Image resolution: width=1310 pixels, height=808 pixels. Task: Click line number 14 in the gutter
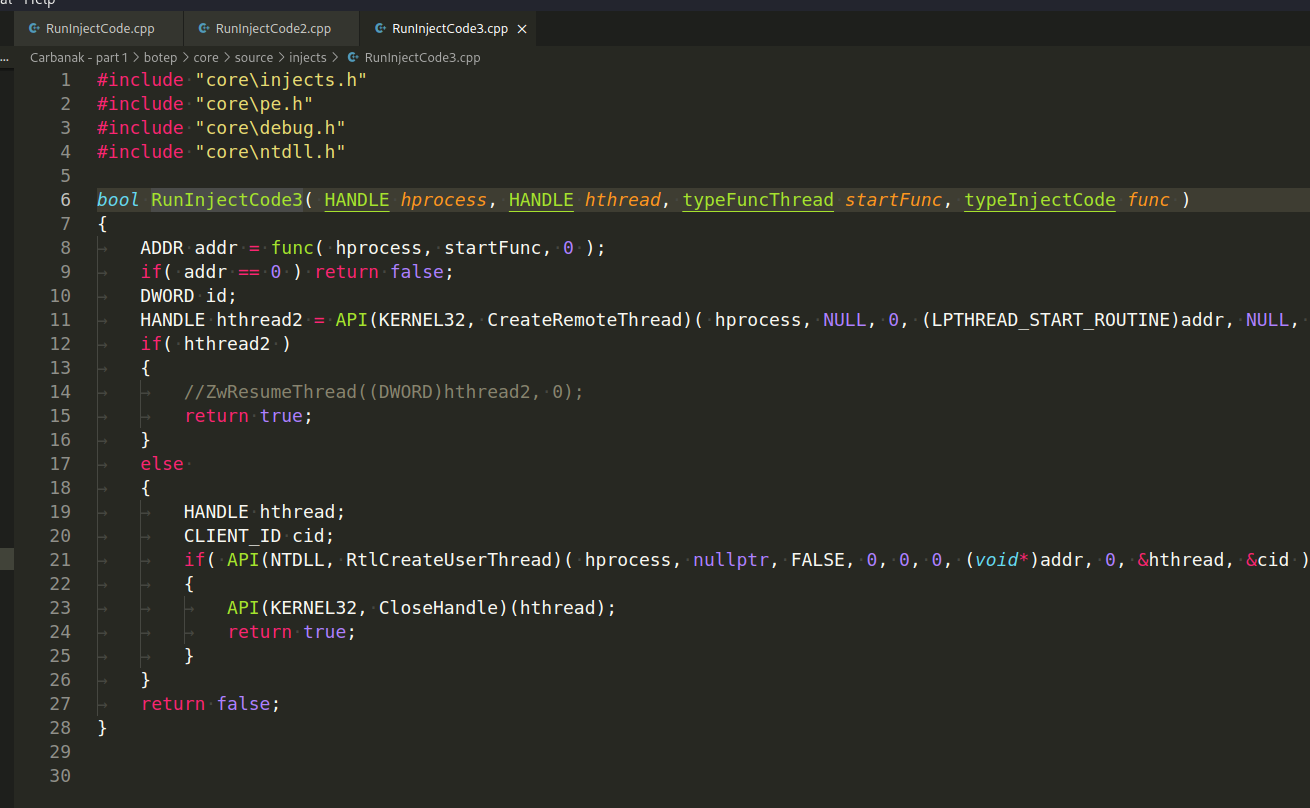(60, 392)
